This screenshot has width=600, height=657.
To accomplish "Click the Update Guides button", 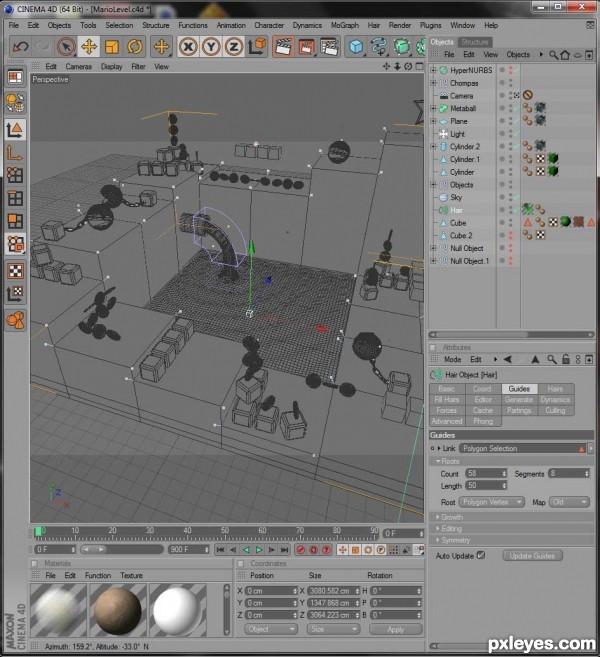I will [532, 556].
